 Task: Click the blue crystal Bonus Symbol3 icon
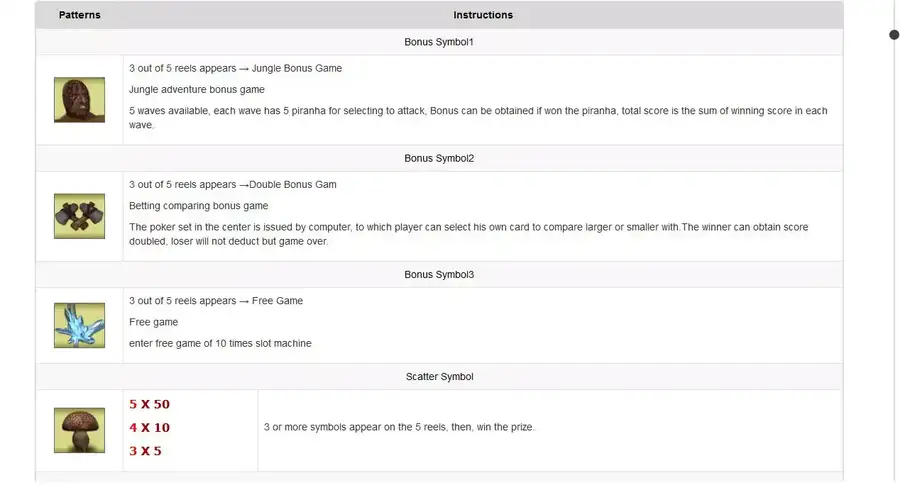[x=79, y=325]
